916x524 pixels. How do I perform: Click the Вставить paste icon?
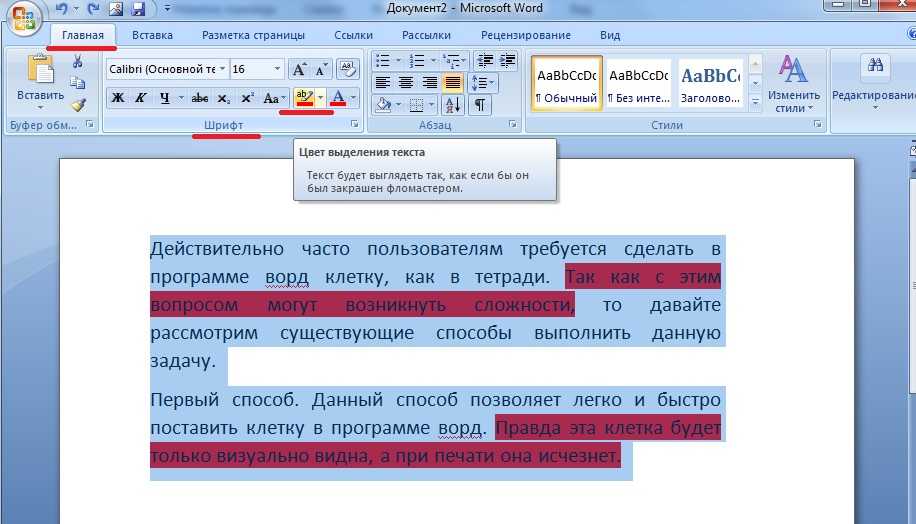(x=40, y=69)
